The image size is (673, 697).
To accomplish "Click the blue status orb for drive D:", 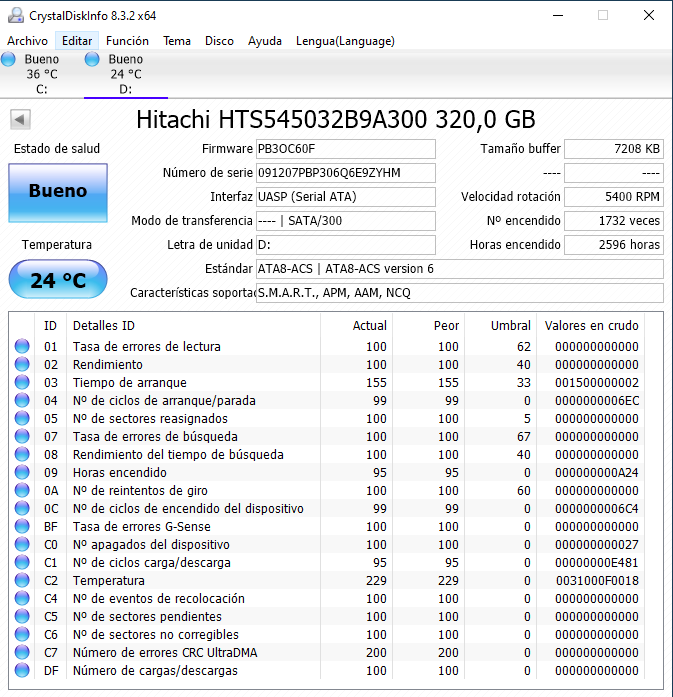I will click(92, 59).
